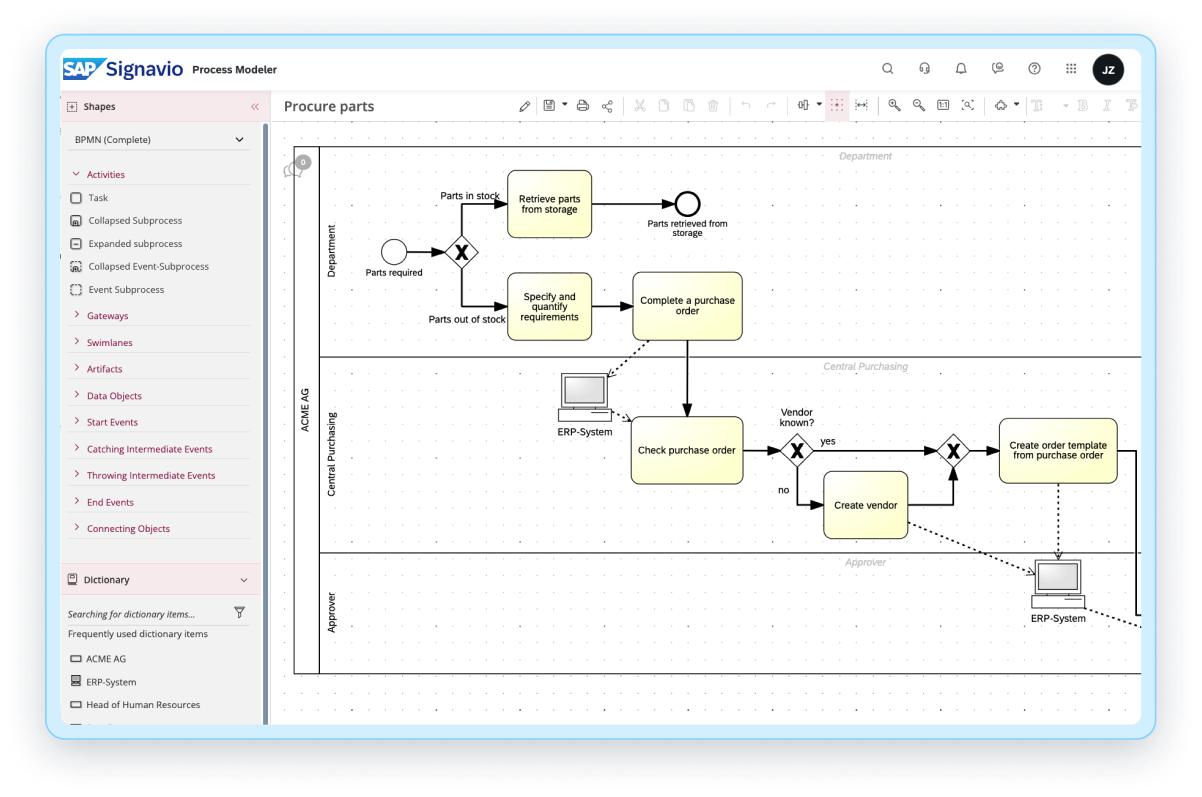Open the BPMN (Complete) stencil set dropdown

pyautogui.click(x=160, y=140)
